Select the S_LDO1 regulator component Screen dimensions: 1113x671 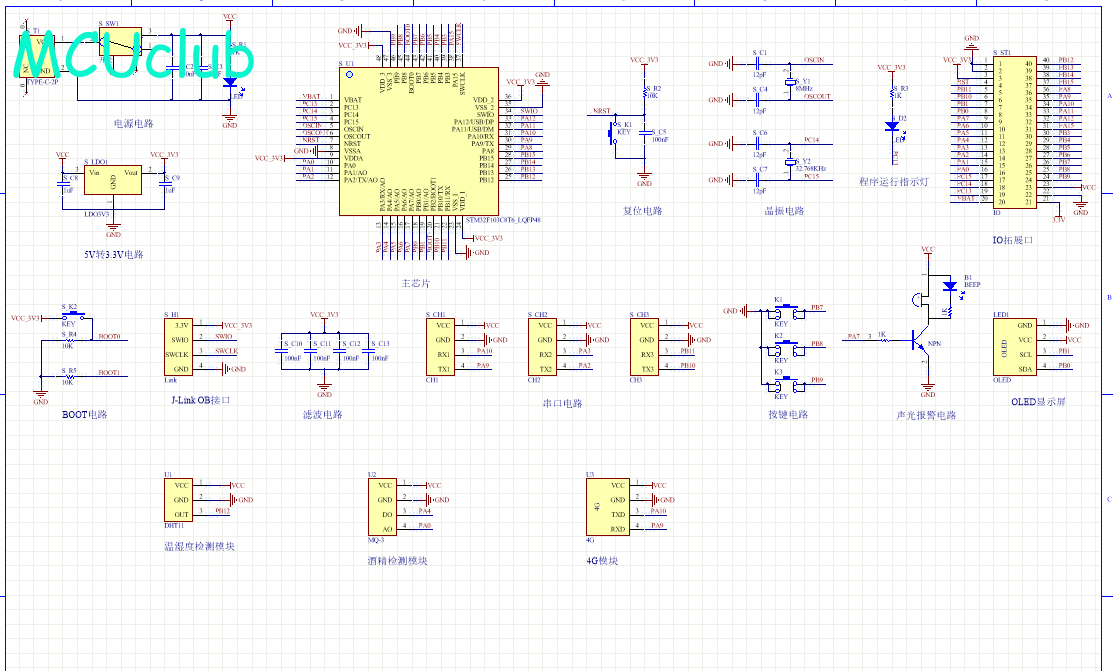point(113,180)
